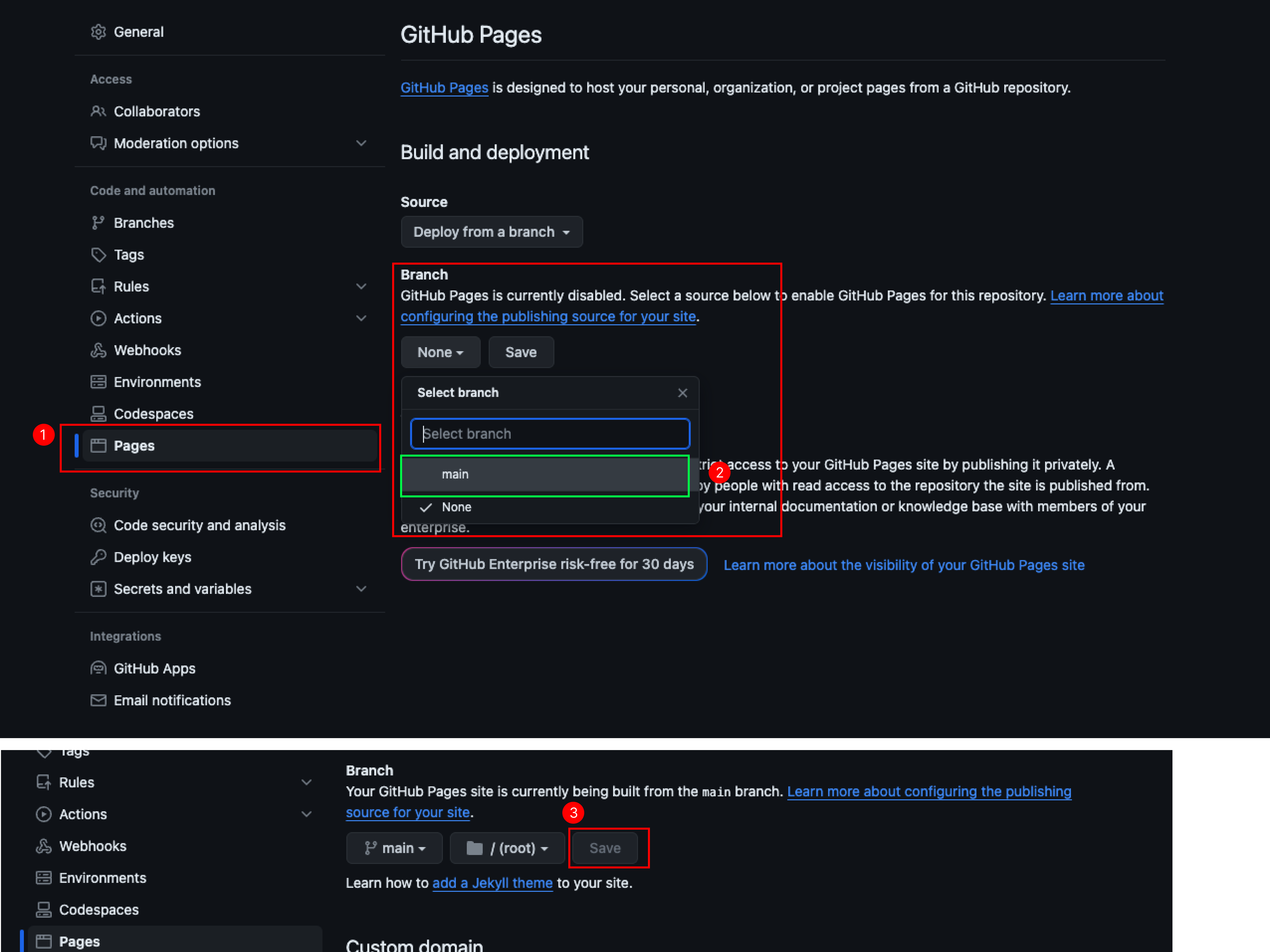Expand the Rules chevron in upper sidebar
Image resolution: width=1270 pixels, height=952 pixels.
click(x=361, y=286)
